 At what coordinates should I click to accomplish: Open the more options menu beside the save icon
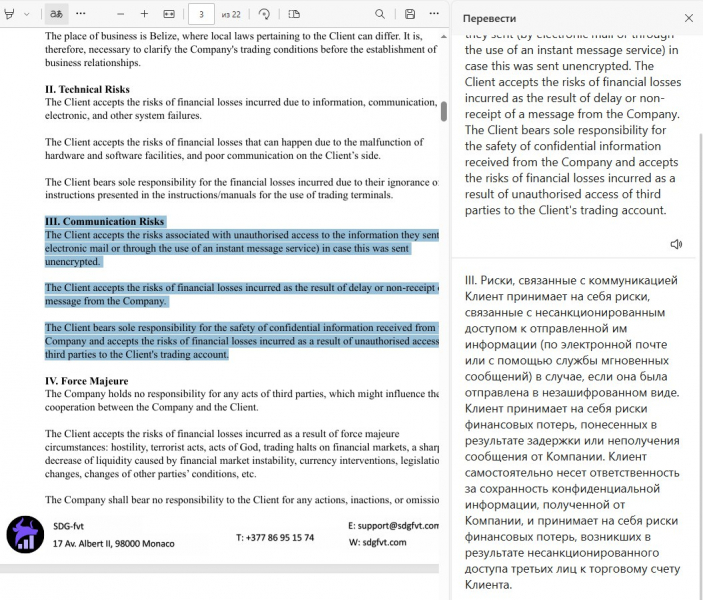[x=434, y=13]
